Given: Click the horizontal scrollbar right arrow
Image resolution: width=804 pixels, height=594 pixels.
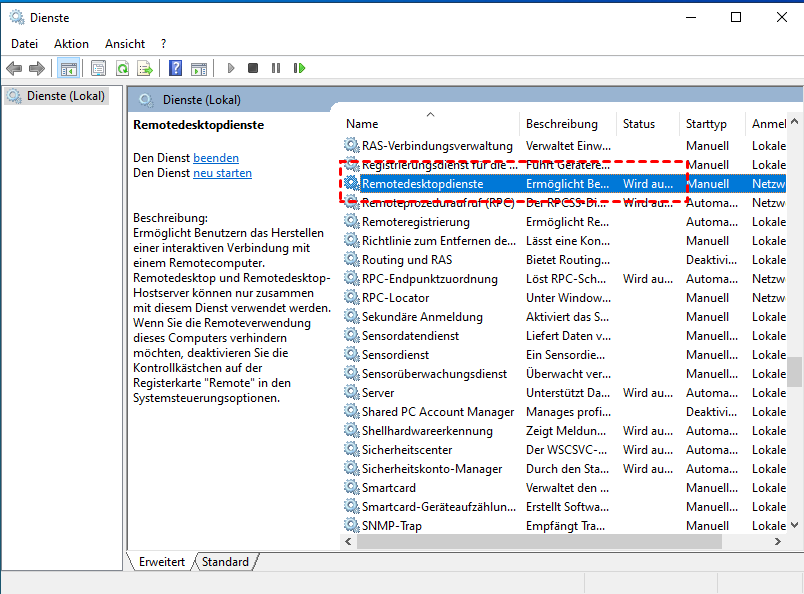Looking at the screenshot, I should pos(777,541).
